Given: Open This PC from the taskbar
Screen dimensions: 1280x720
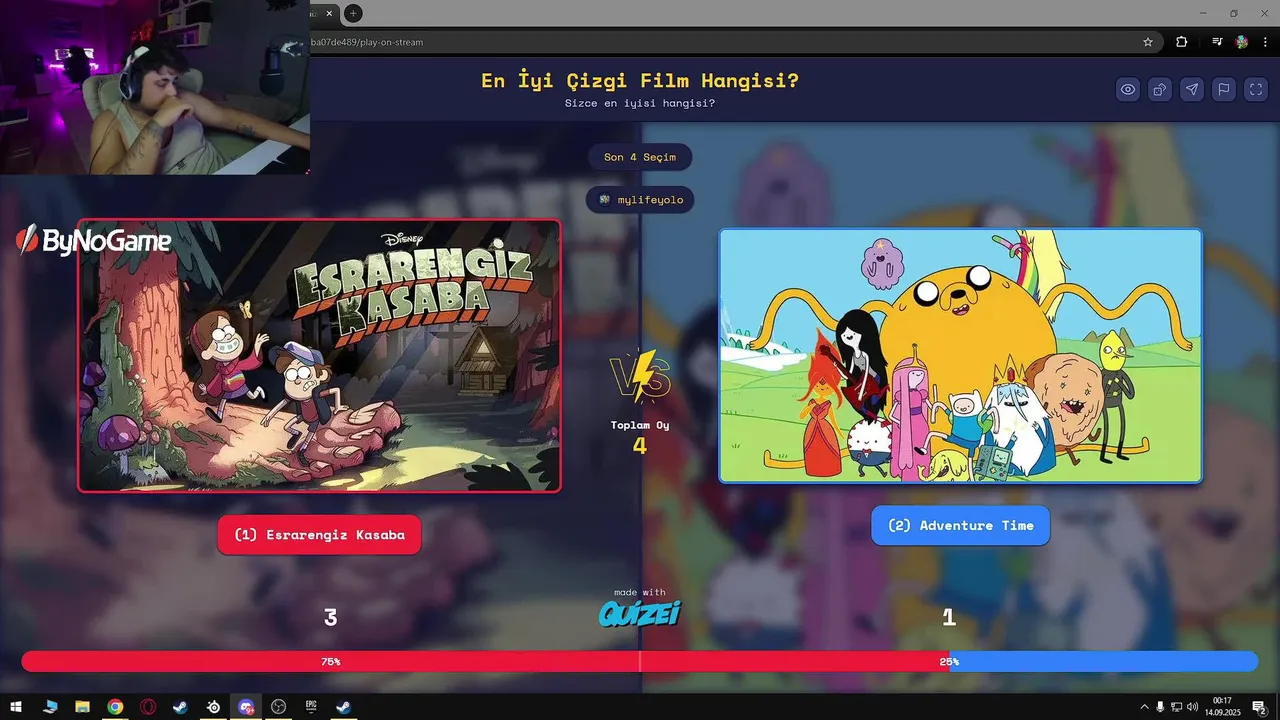Looking at the screenshot, I should [50, 707].
